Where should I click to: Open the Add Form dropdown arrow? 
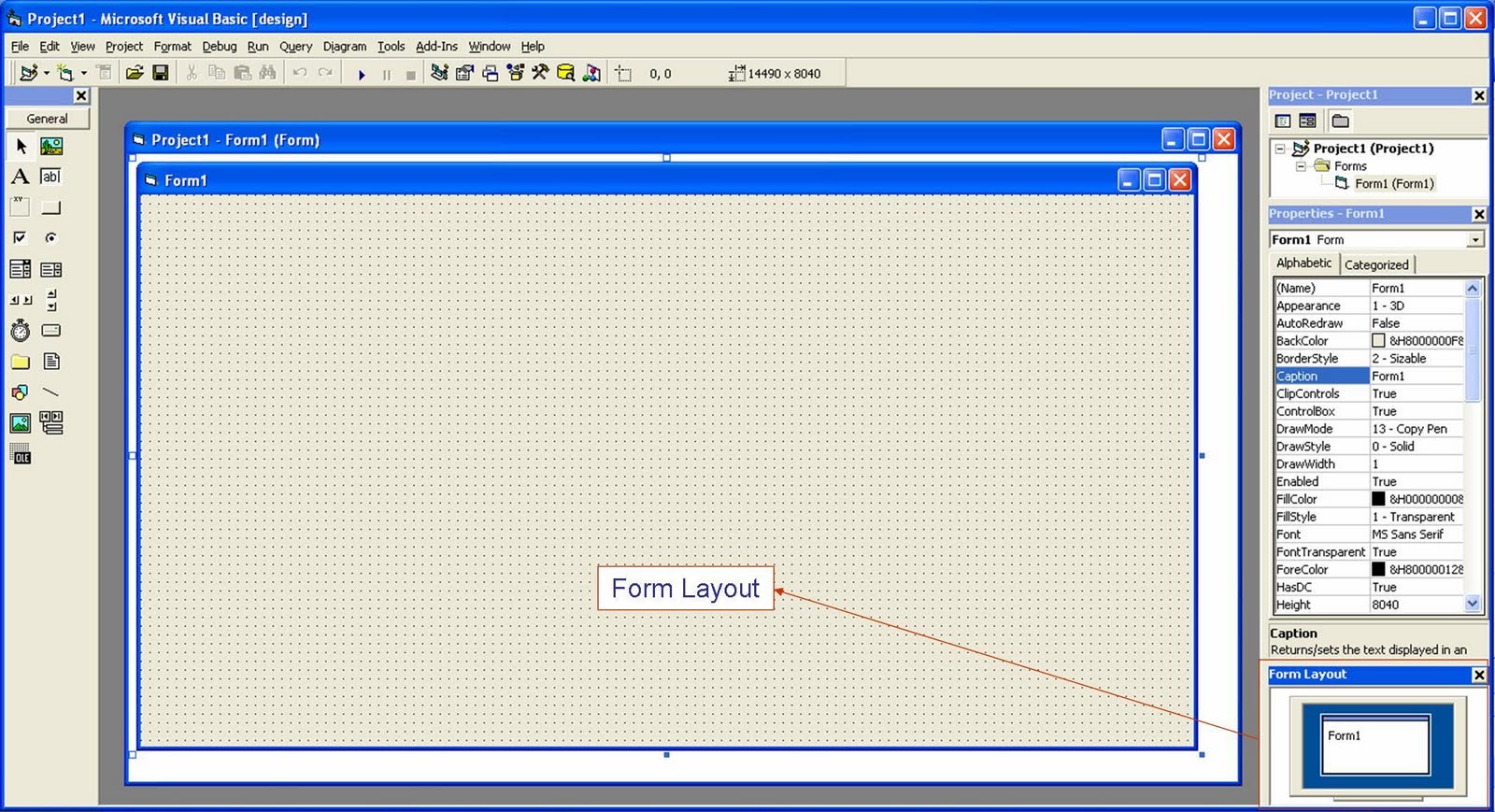click(83, 73)
